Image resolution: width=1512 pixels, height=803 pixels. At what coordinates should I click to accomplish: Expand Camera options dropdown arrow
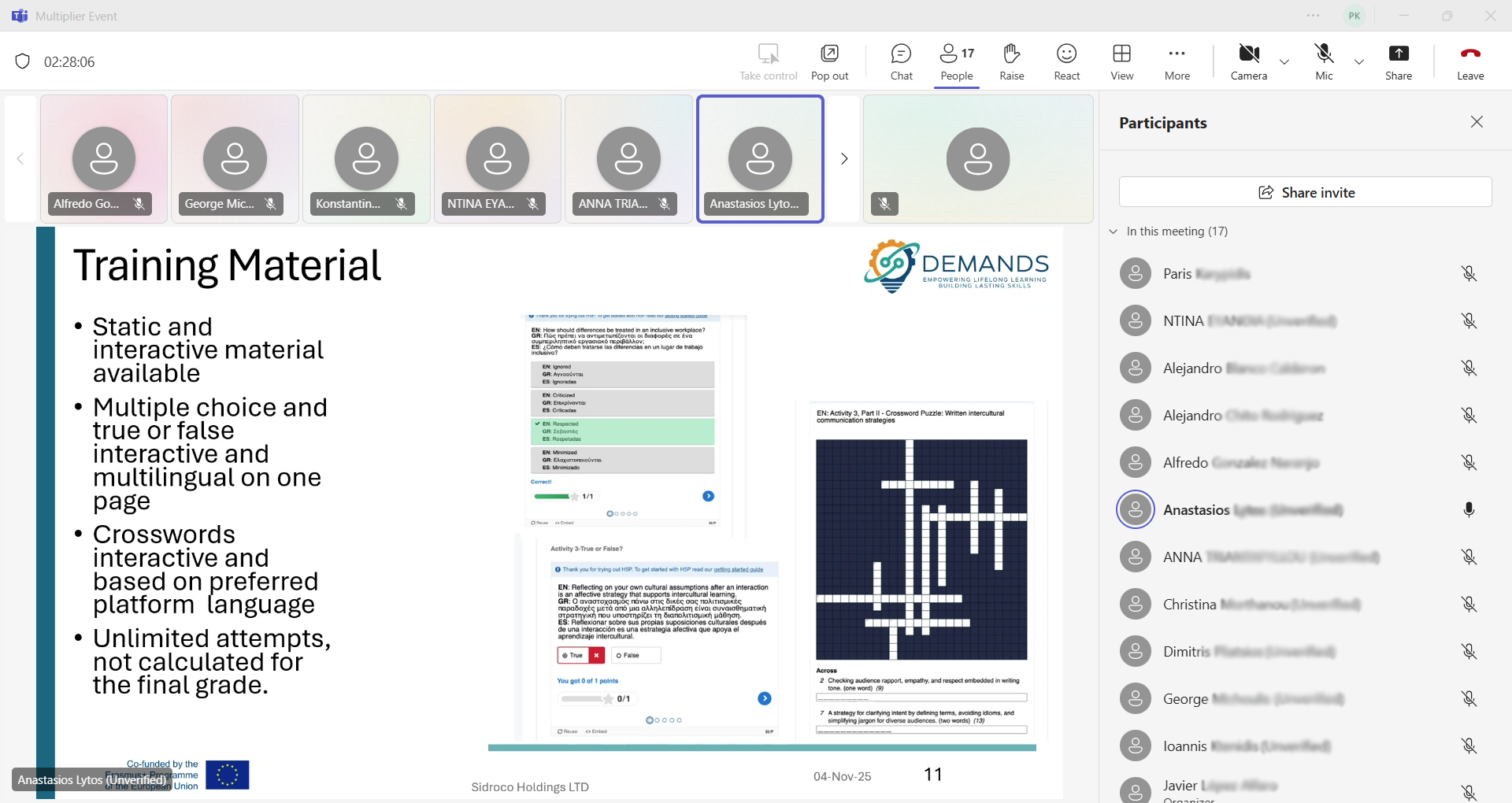click(1284, 62)
